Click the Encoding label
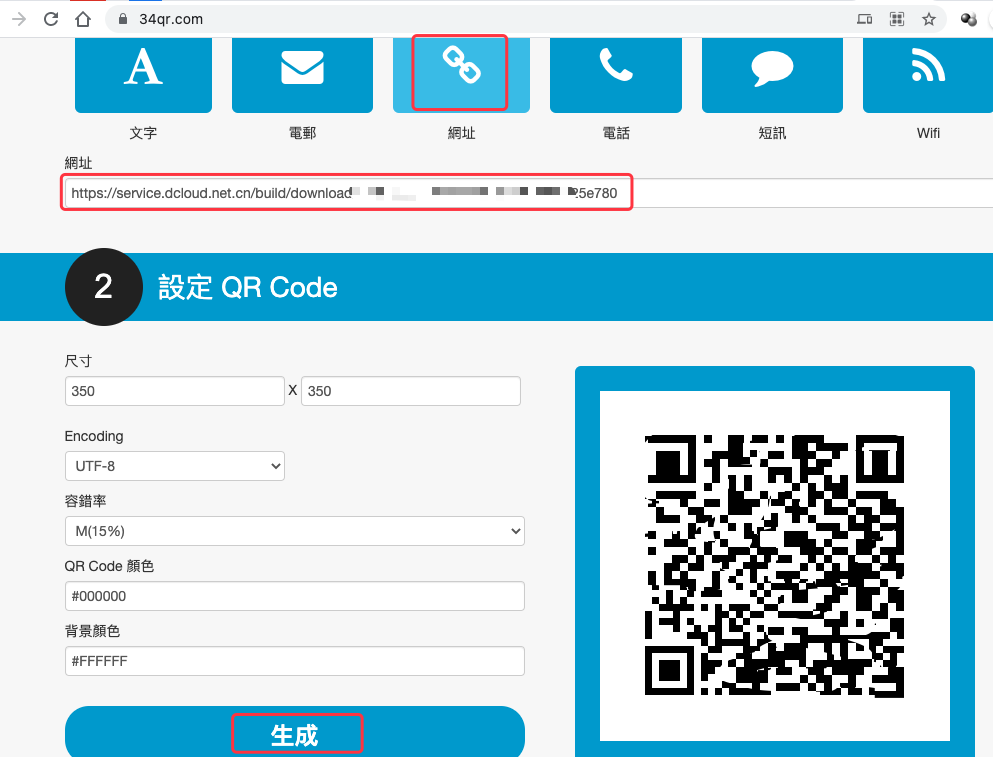 (x=94, y=436)
